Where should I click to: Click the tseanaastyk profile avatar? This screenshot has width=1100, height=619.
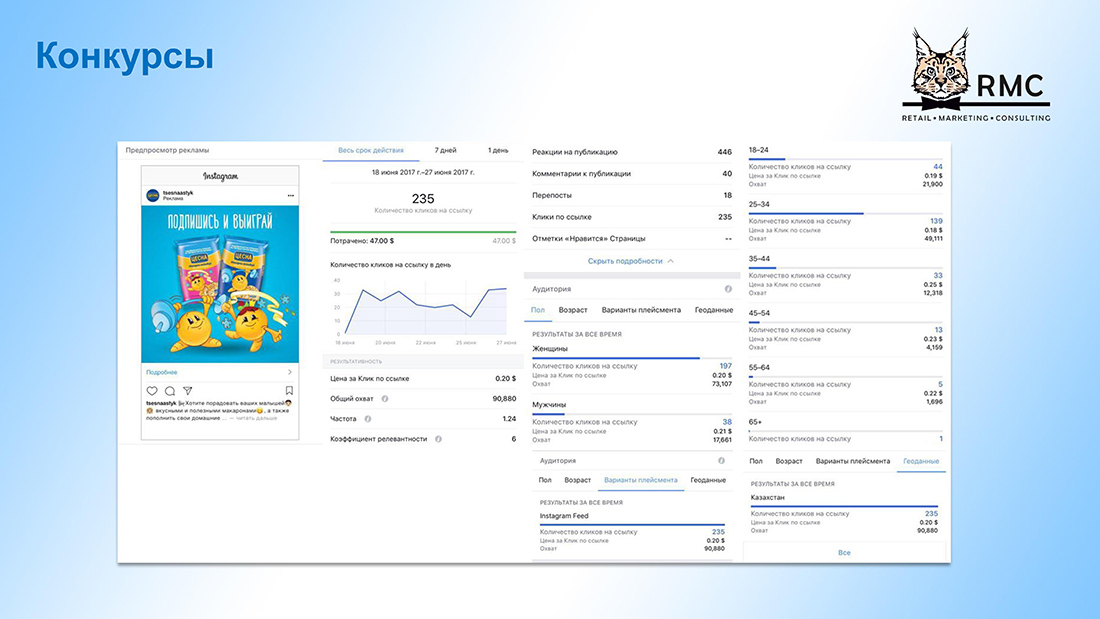click(x=153, y=195)
